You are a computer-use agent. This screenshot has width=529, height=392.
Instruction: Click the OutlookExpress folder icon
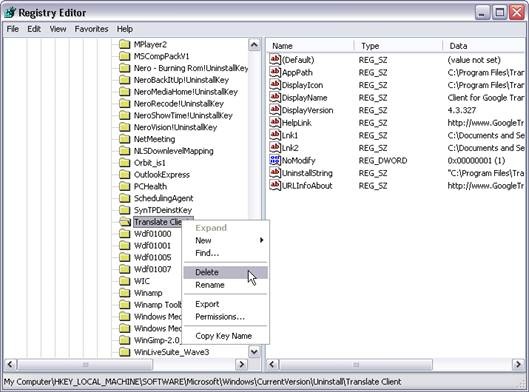pyautogui.click(x=125, y=174)
